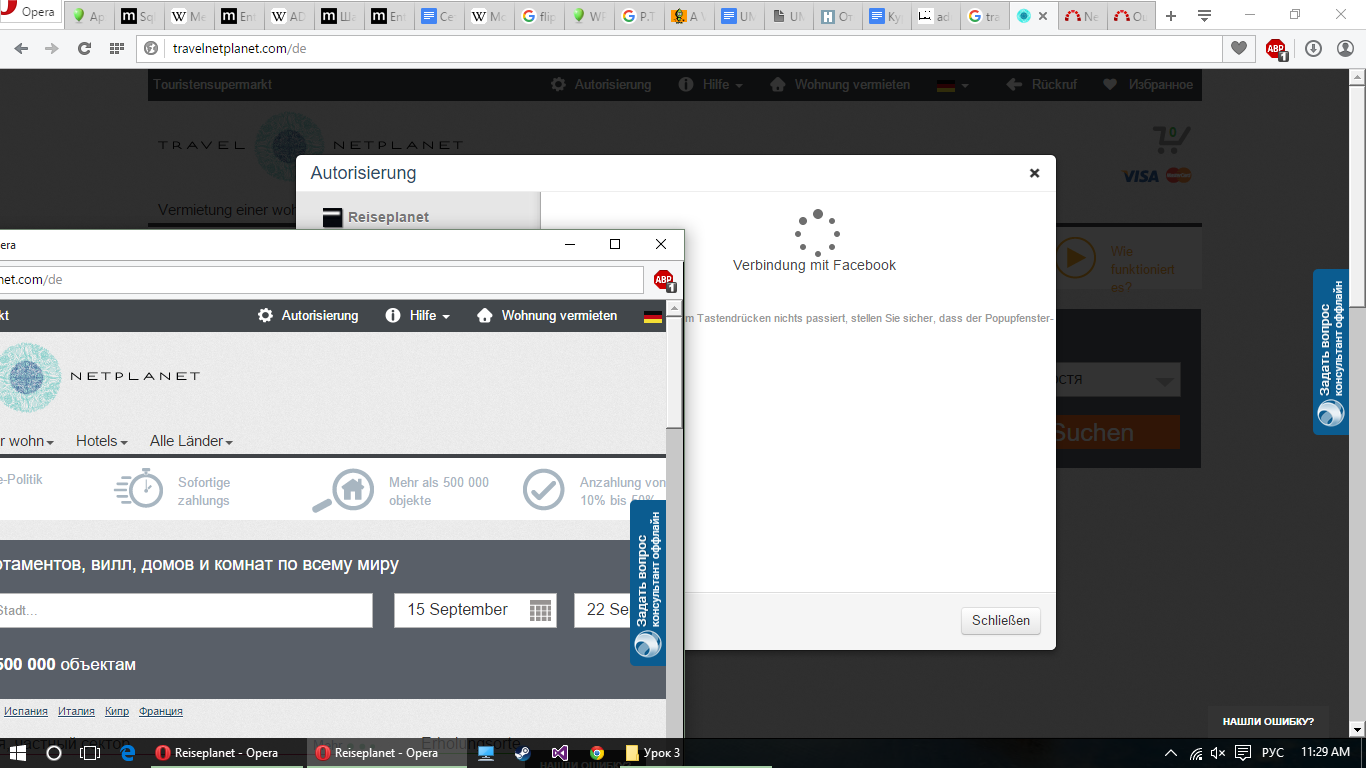Click Autorisierung in popup window navbar
Image resolution: width=1366 pixels, height=768 pixels.
click(x=308, y=315)
